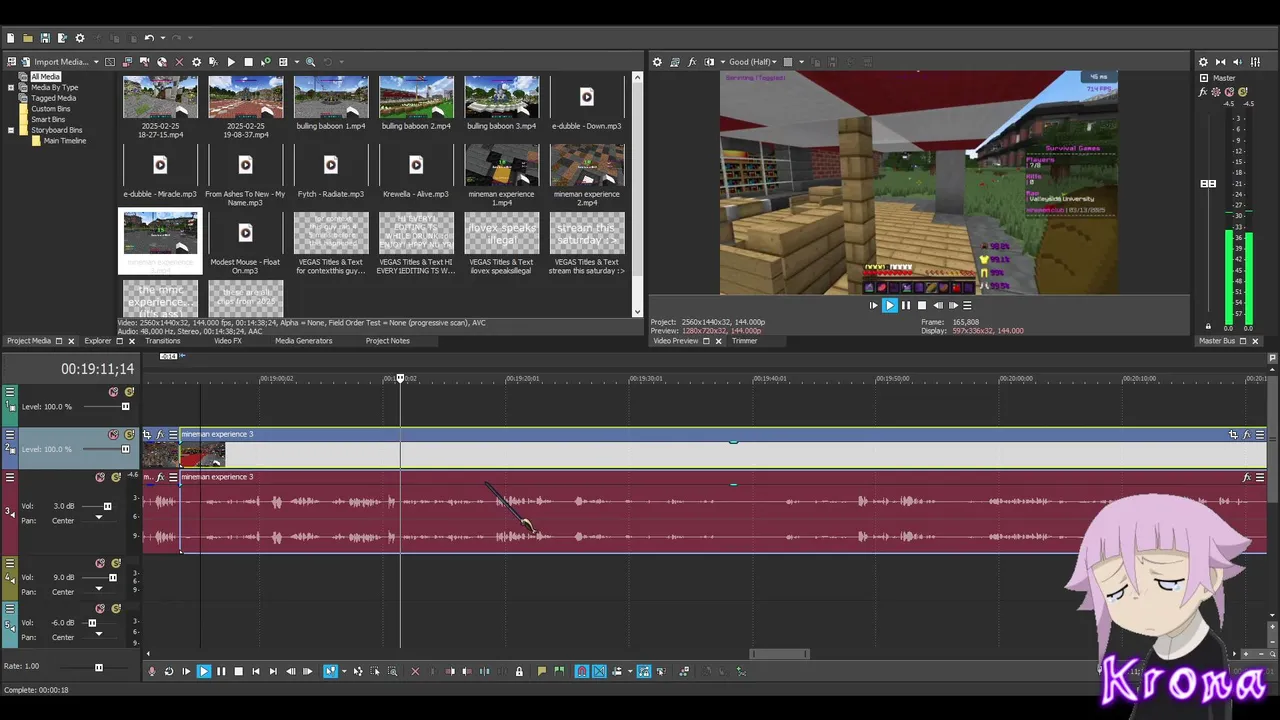Image resolution: width=1280 pixels, height=720 pixels.
Task: Switch to the Project Notes tab
Action: tap(387, 341)
